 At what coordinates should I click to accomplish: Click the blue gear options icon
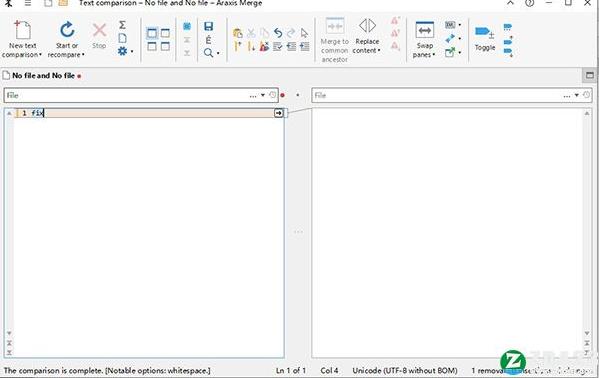tap(122, 51)
